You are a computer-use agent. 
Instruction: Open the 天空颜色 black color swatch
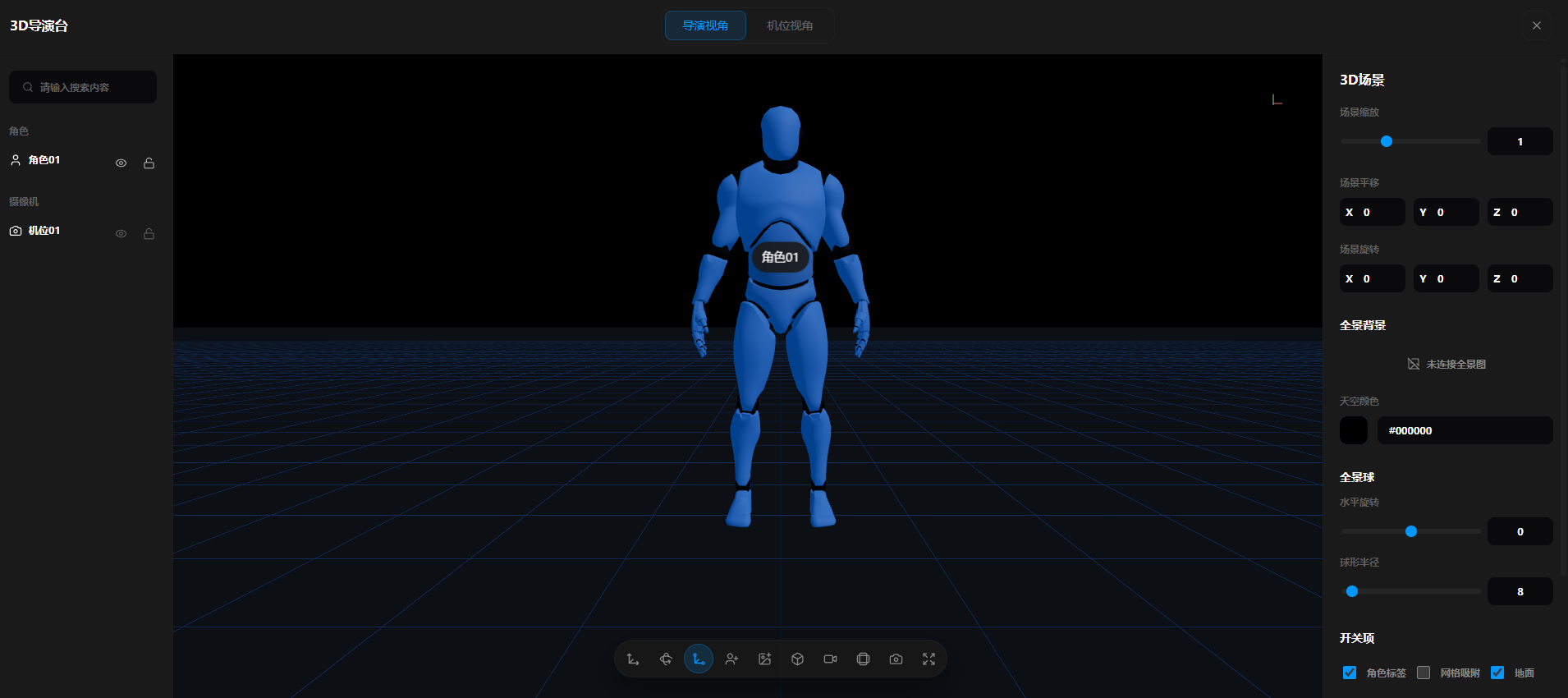(1354, 430)
